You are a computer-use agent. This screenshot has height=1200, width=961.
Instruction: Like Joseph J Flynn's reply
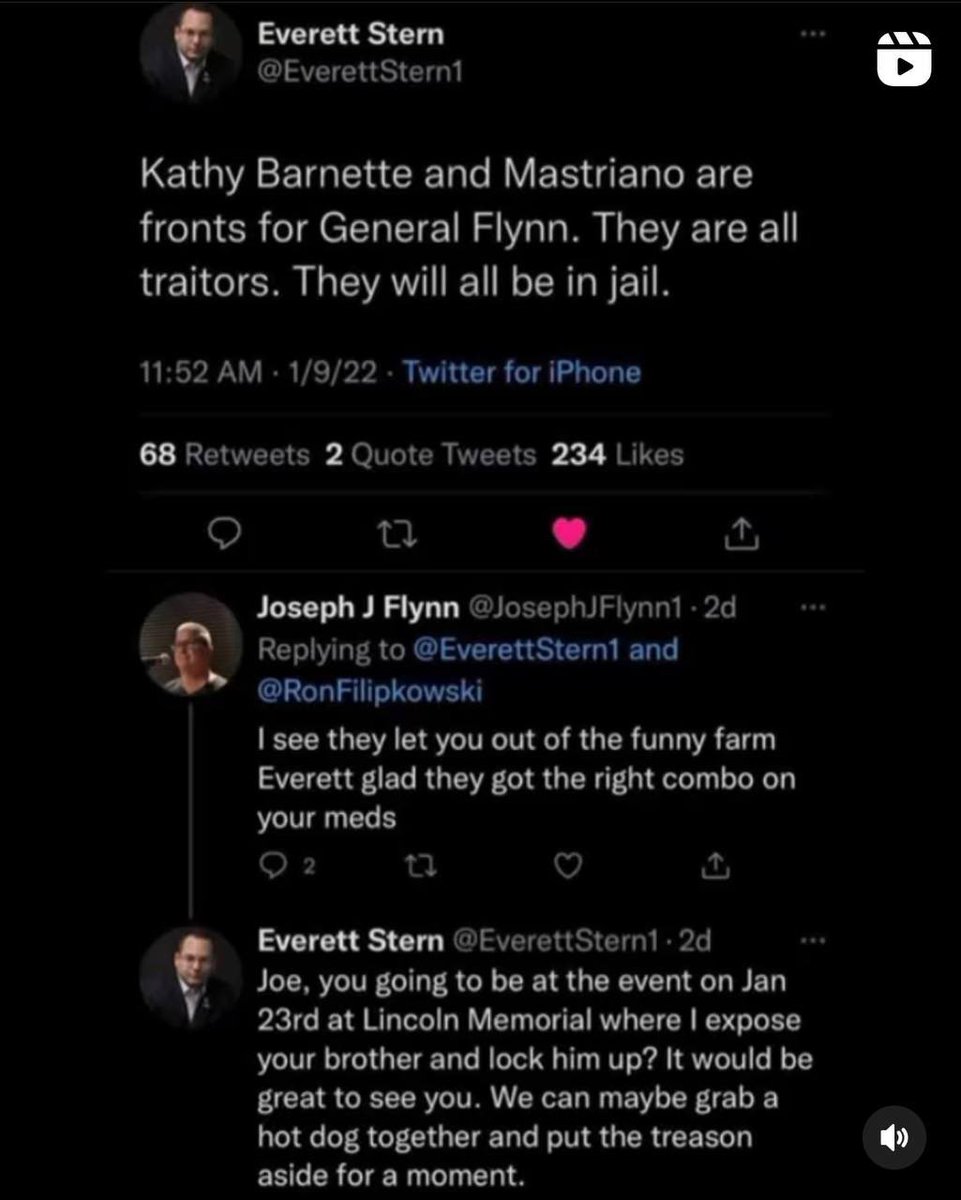pyautogui.click(x=567, y=866)
